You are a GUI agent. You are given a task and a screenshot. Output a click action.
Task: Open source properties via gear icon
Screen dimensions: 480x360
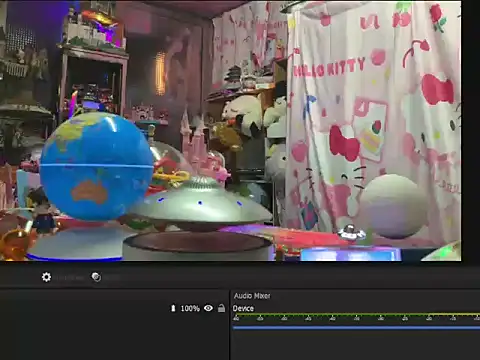pyautogui.click(x=46, y=277)
